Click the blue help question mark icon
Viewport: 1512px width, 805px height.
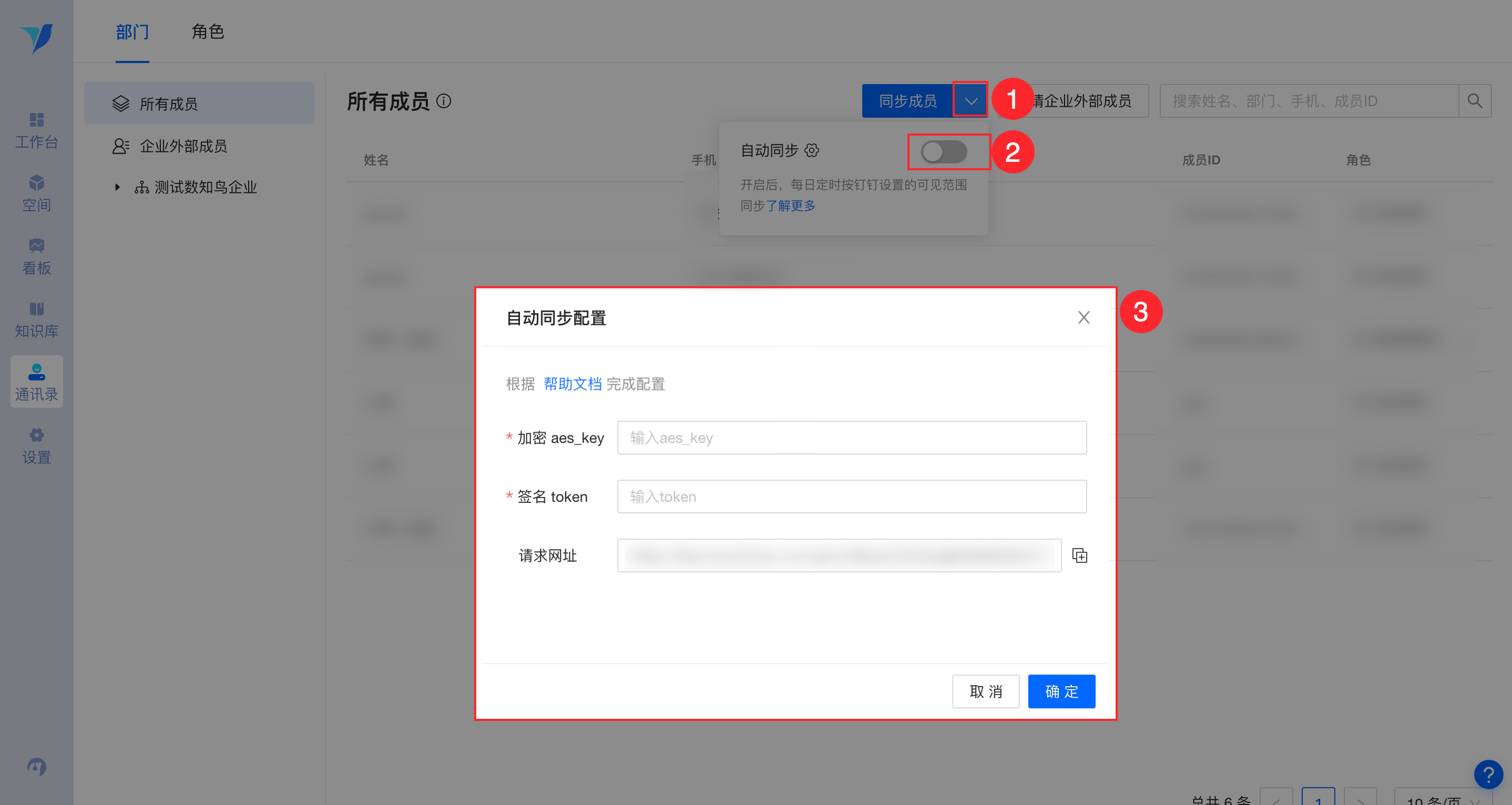[1488, 775]
